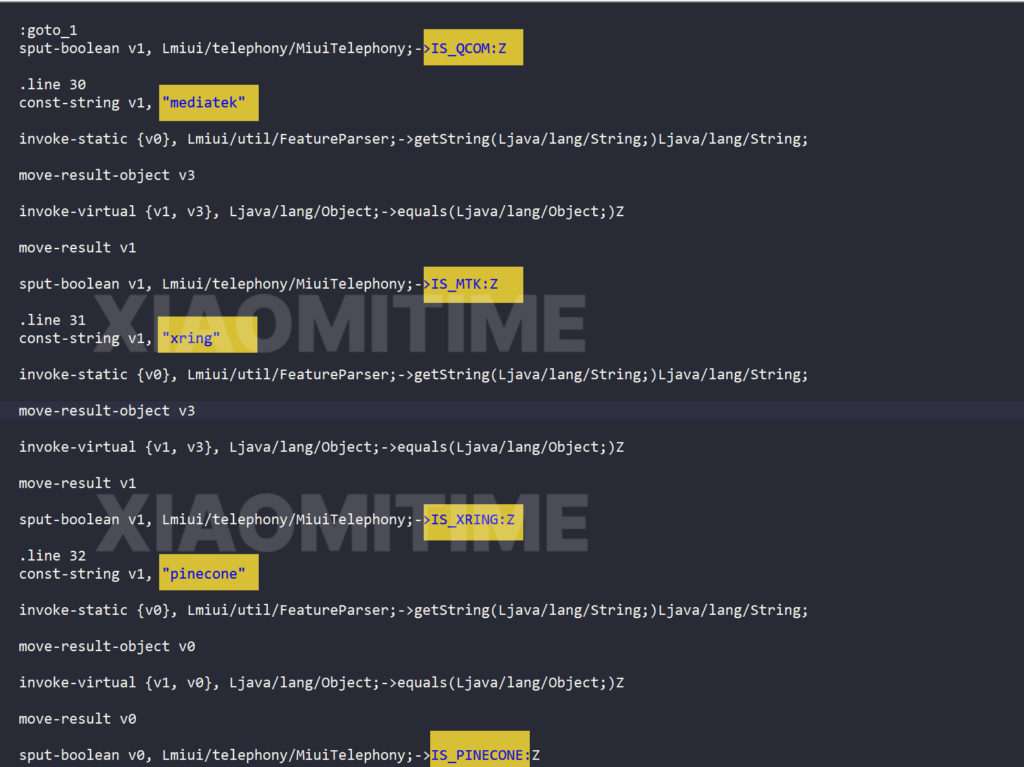The image size is (1024, 767).
Task: Click the highlighted "mediatek" string constant
Action: [207, 102]
